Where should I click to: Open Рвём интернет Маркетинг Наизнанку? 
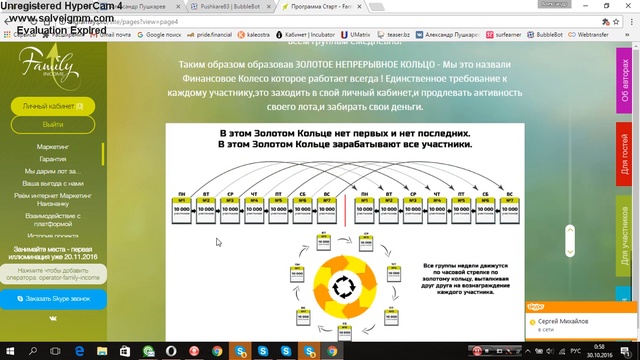coord(53,200)
